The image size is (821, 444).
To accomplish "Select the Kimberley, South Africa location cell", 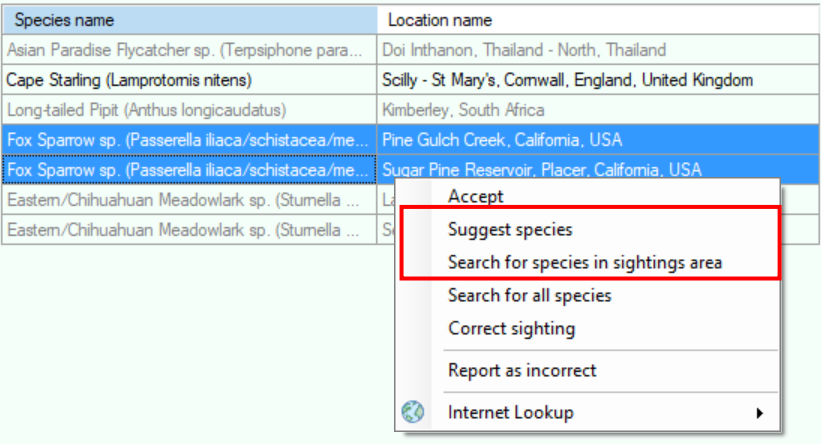I will tap(598, 110).
